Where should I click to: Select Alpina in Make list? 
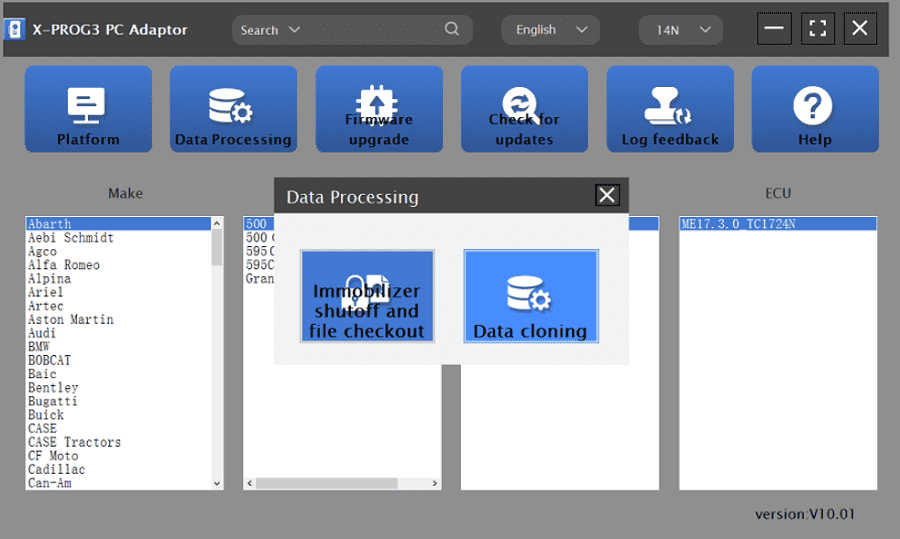(118, 278)
